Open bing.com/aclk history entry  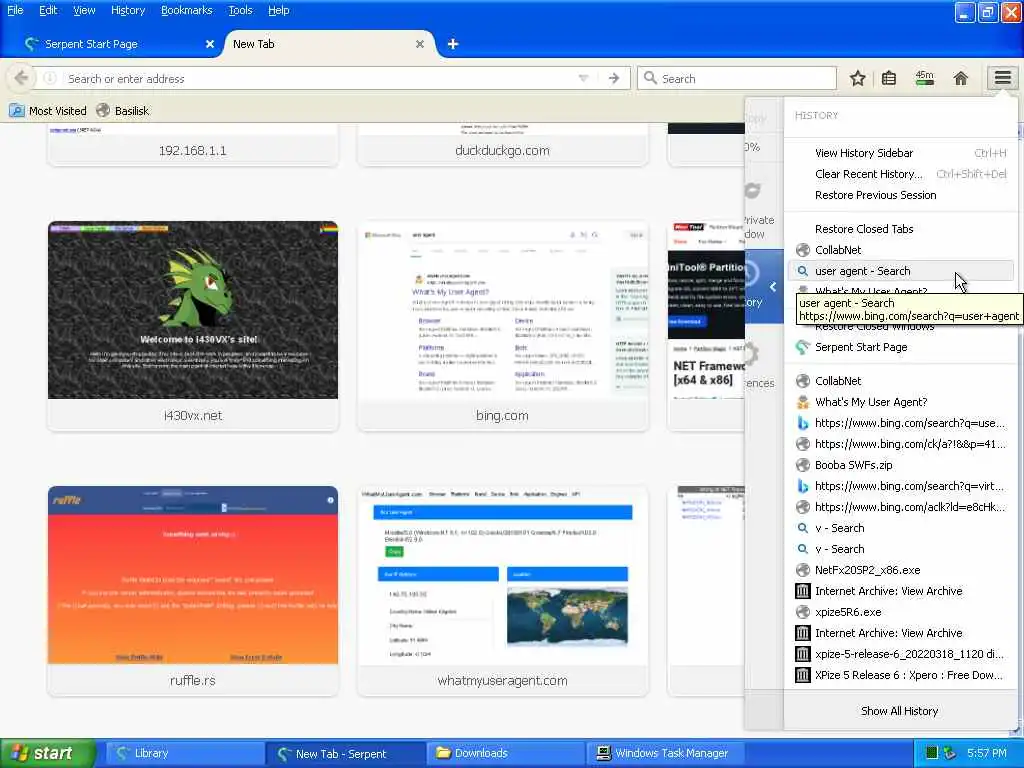coord(901,507)
